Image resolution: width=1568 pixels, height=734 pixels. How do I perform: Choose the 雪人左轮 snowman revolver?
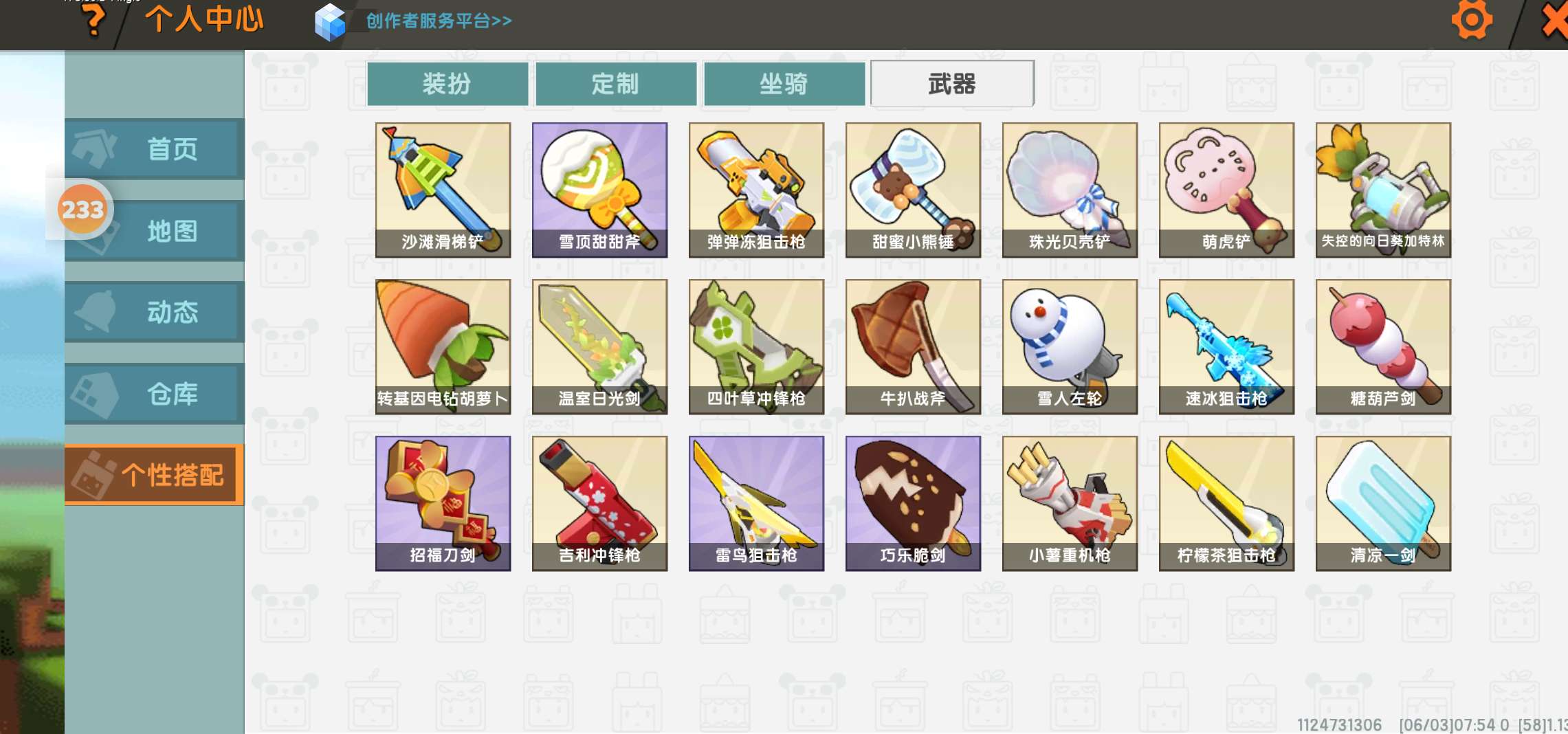(x=1070, y=347)
